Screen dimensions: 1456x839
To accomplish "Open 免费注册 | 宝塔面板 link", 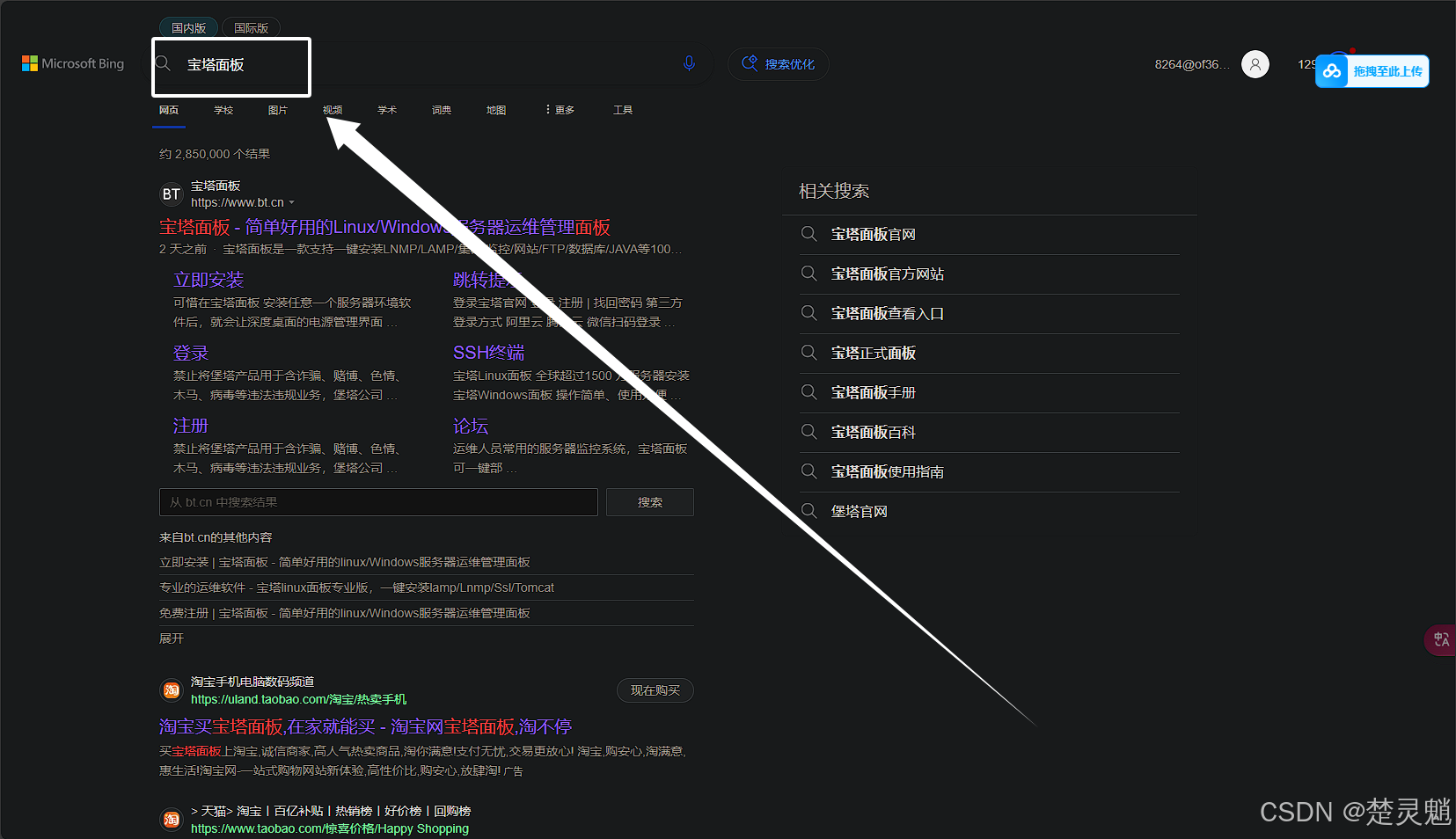I will 345,613.
